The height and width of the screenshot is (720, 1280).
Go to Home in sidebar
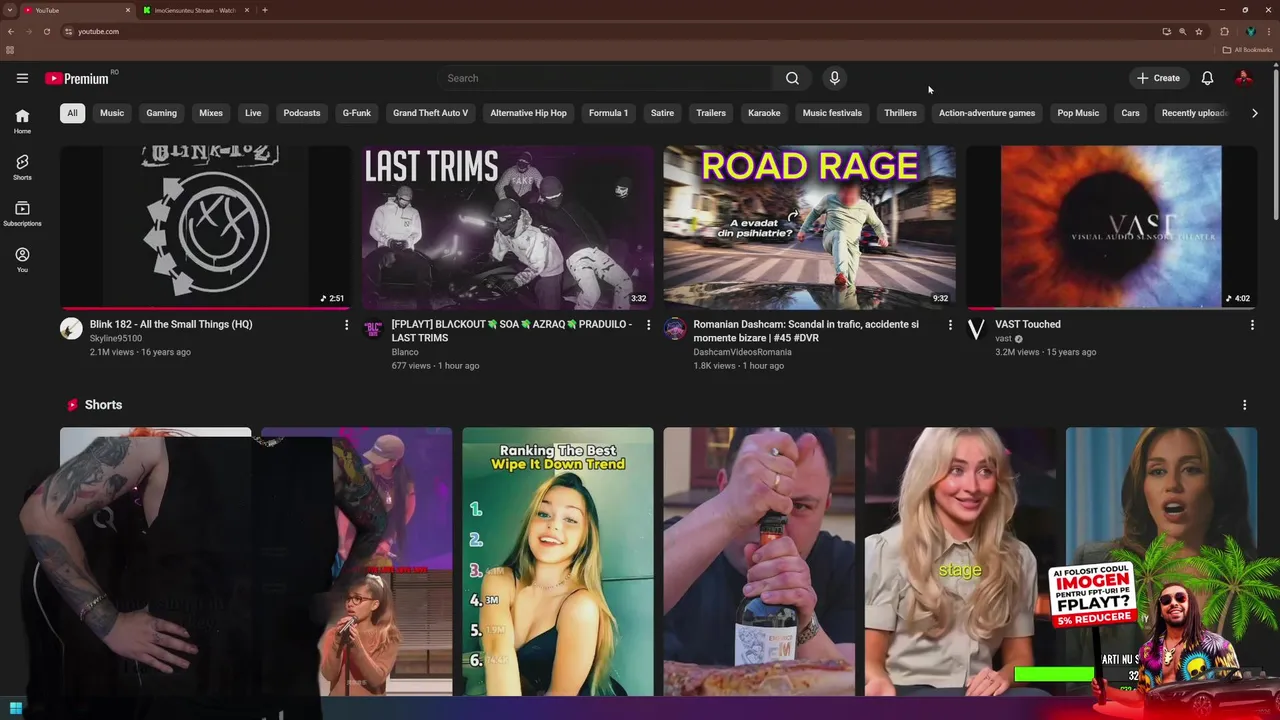[x=22, y=121]
